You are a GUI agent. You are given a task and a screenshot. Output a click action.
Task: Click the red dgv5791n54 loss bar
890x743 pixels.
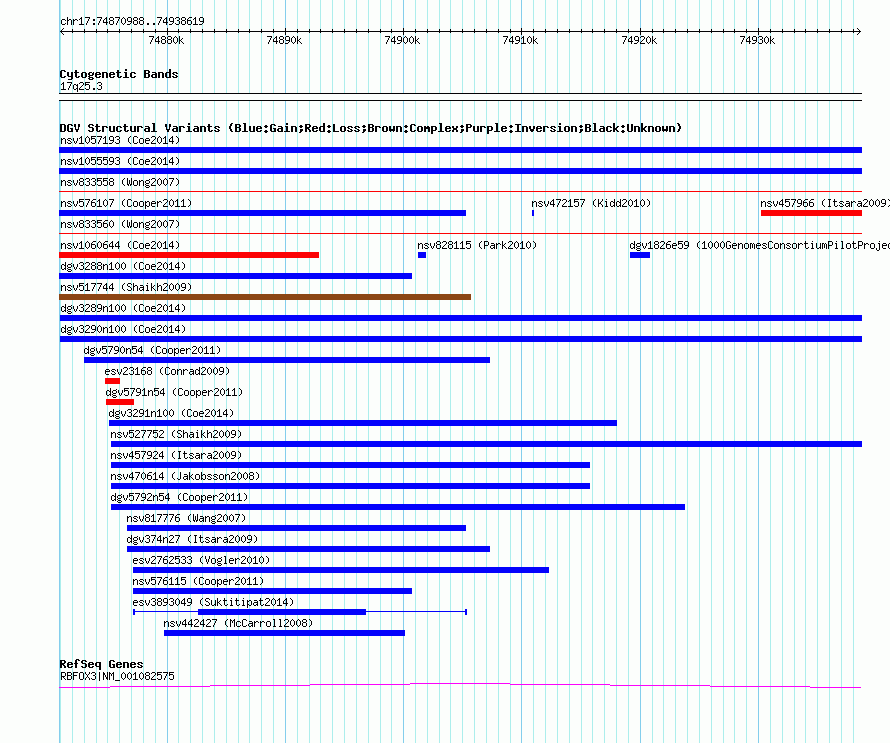point(120,402)
